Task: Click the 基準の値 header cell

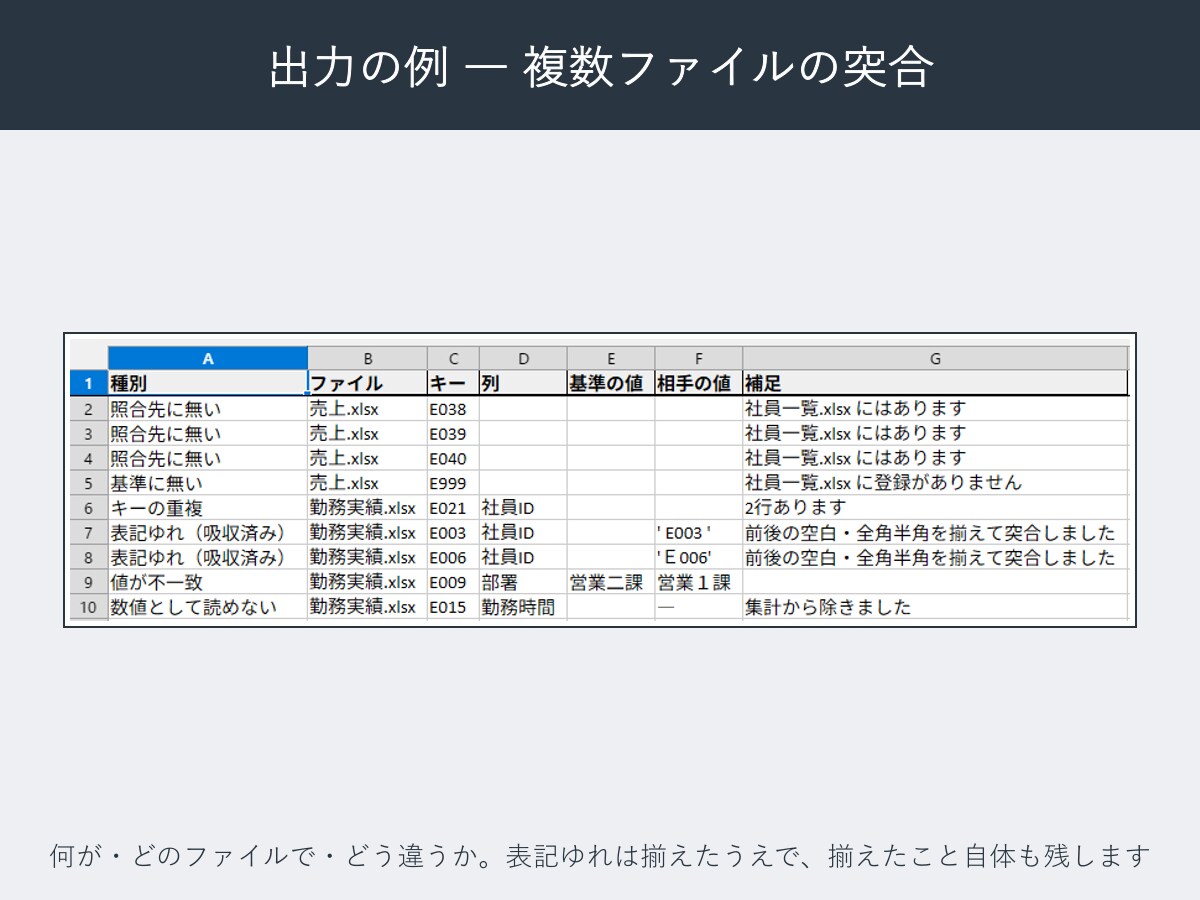Action: click(x=612, y=383)
